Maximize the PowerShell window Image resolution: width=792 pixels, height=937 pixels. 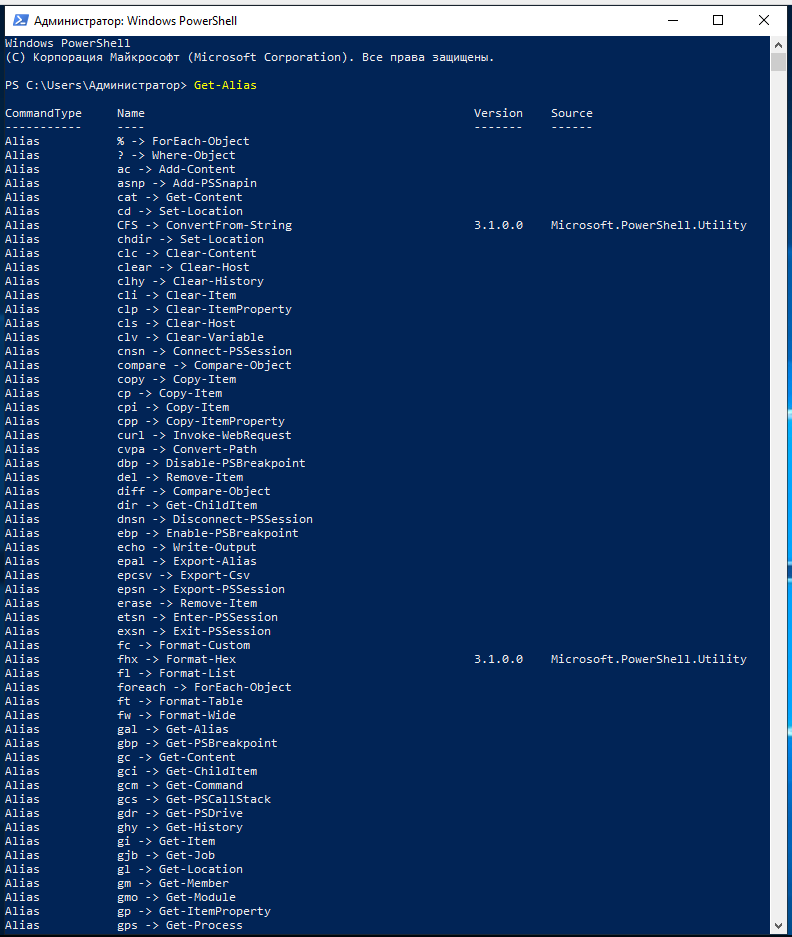point(718,20)
